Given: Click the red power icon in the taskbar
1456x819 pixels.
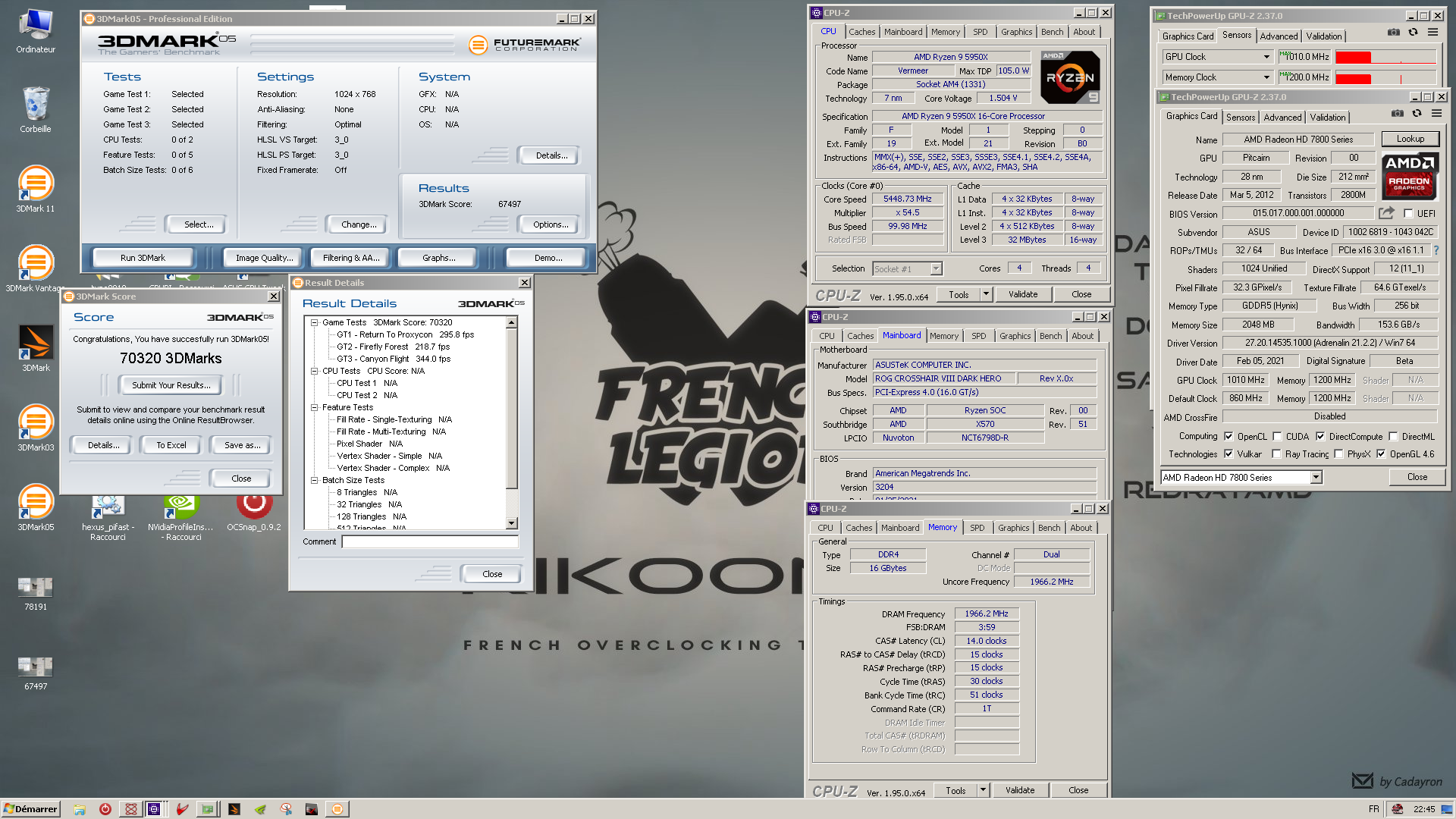Looking at the screenshot, I should [x=105, y=809].
